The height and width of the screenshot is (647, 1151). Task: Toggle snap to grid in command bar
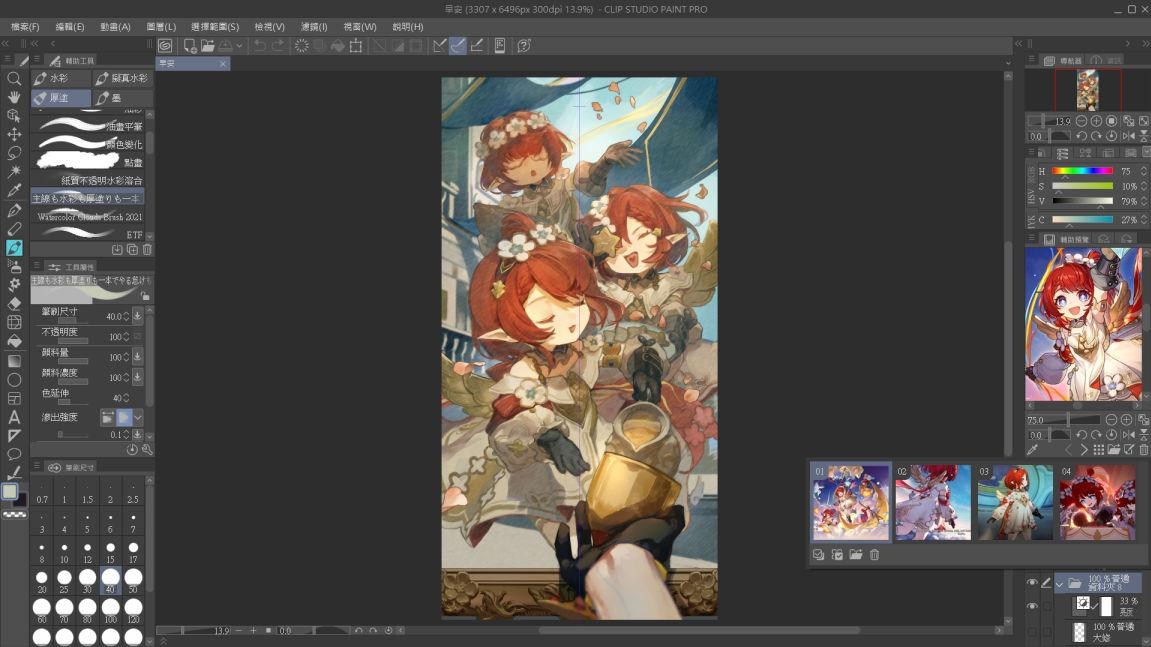[x=476, y=46]
